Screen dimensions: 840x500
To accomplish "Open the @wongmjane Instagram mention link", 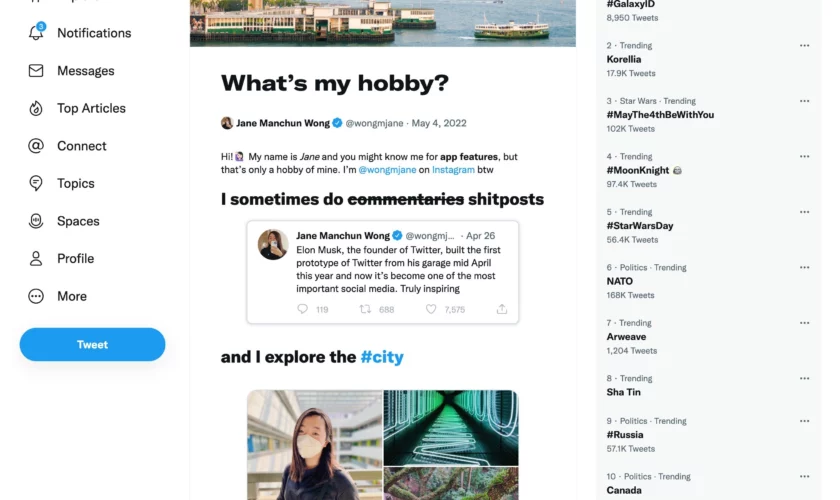I will [x=393, y=170].
